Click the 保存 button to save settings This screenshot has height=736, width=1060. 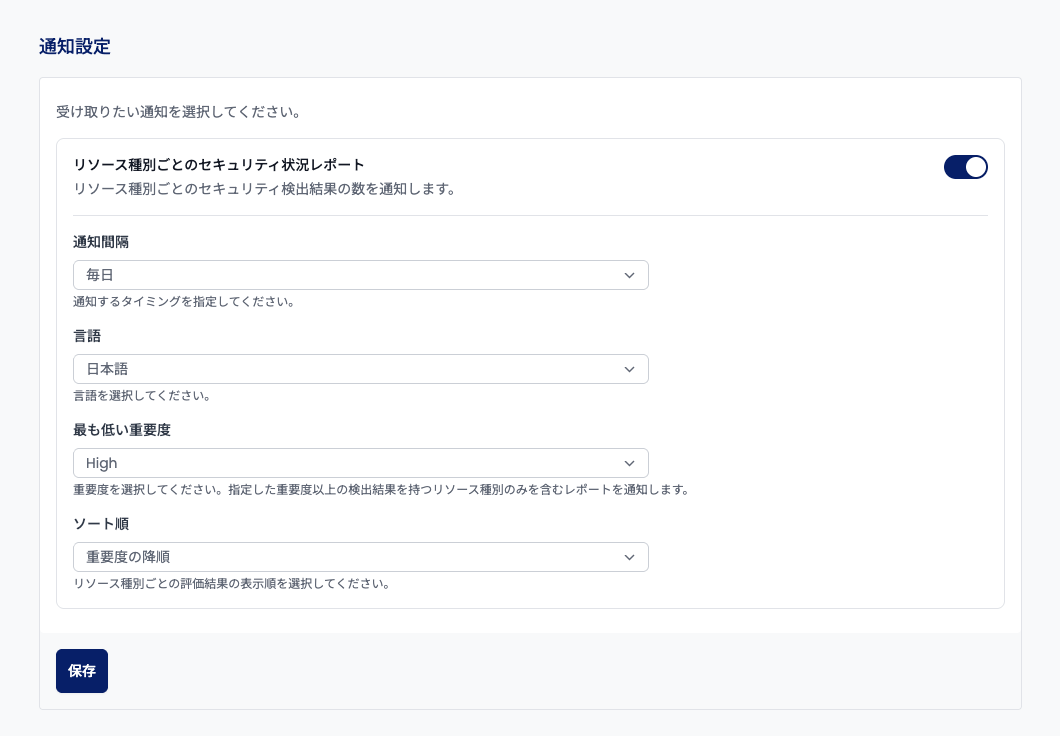point(82,671)
